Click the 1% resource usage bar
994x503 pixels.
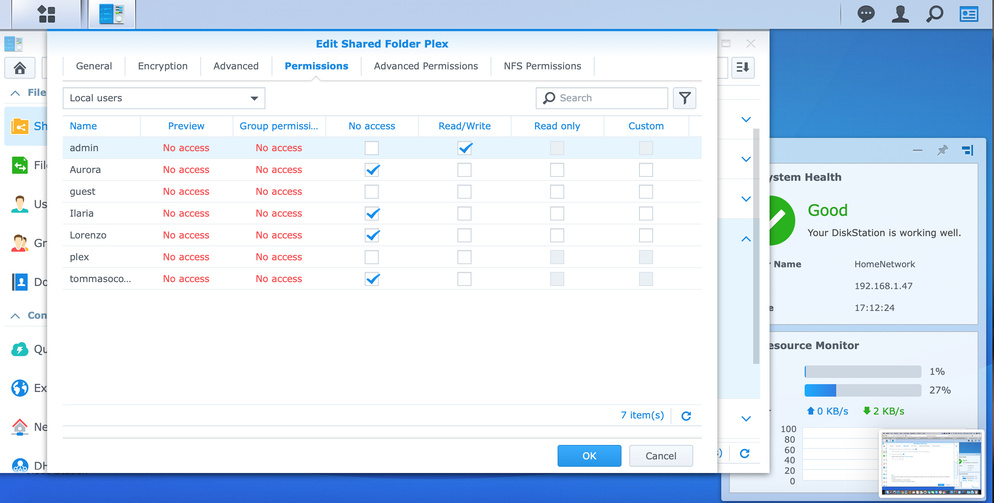point(863,372)
